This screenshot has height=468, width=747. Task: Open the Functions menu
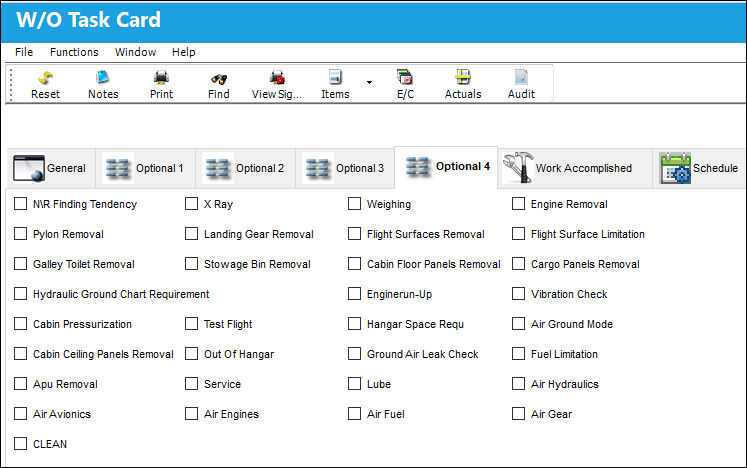(x=74, y=52)
